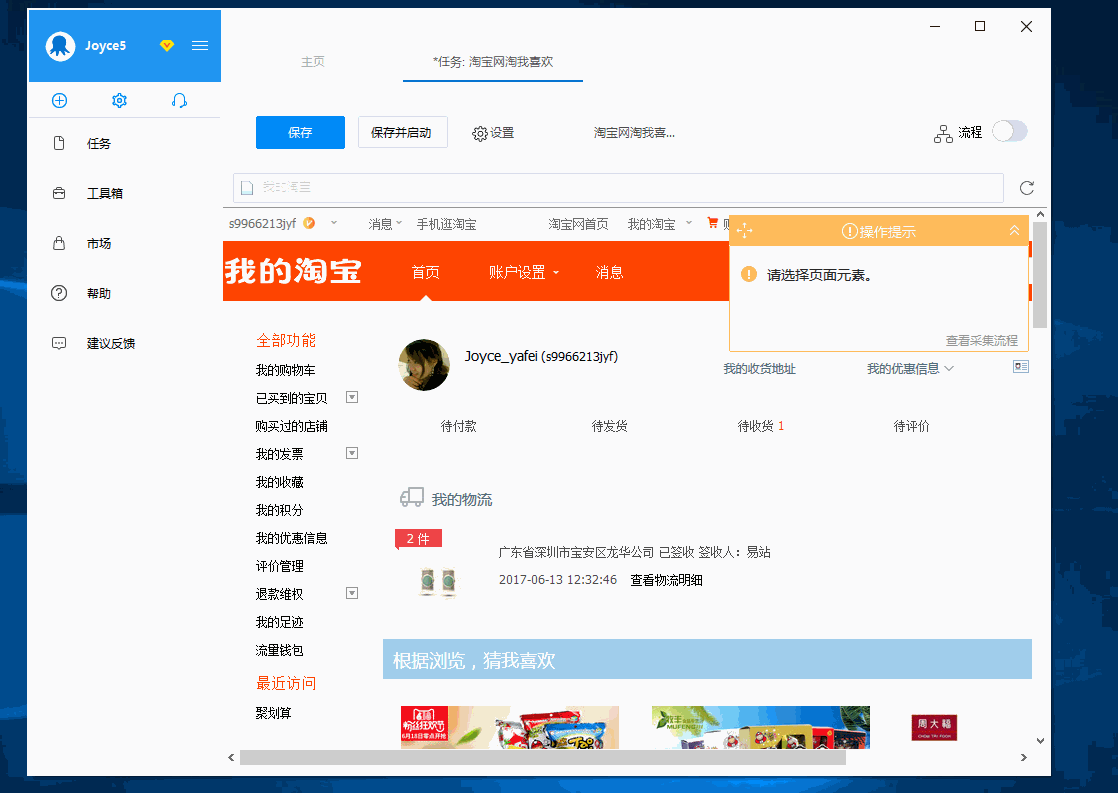
Task: Open the hamburger menu beside Joyce5
Action: tap(200, 46)
